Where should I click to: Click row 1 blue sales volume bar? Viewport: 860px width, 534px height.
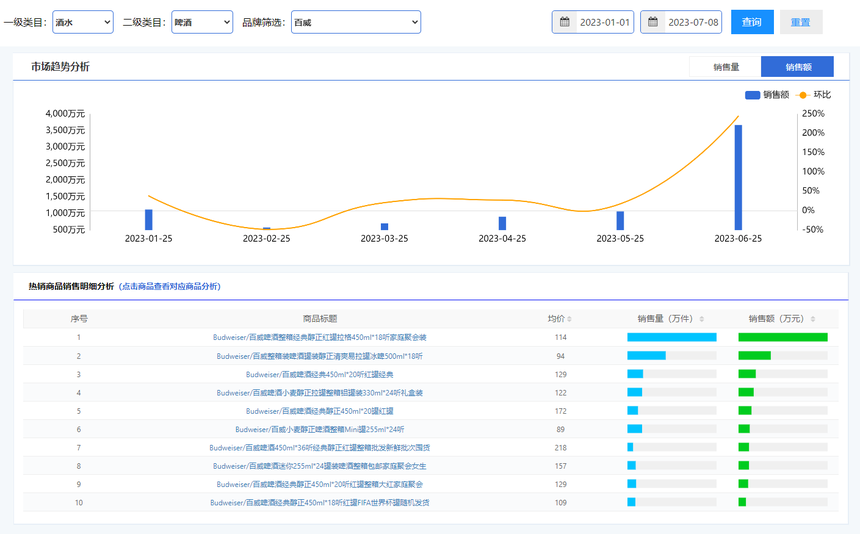click(672, 337)
